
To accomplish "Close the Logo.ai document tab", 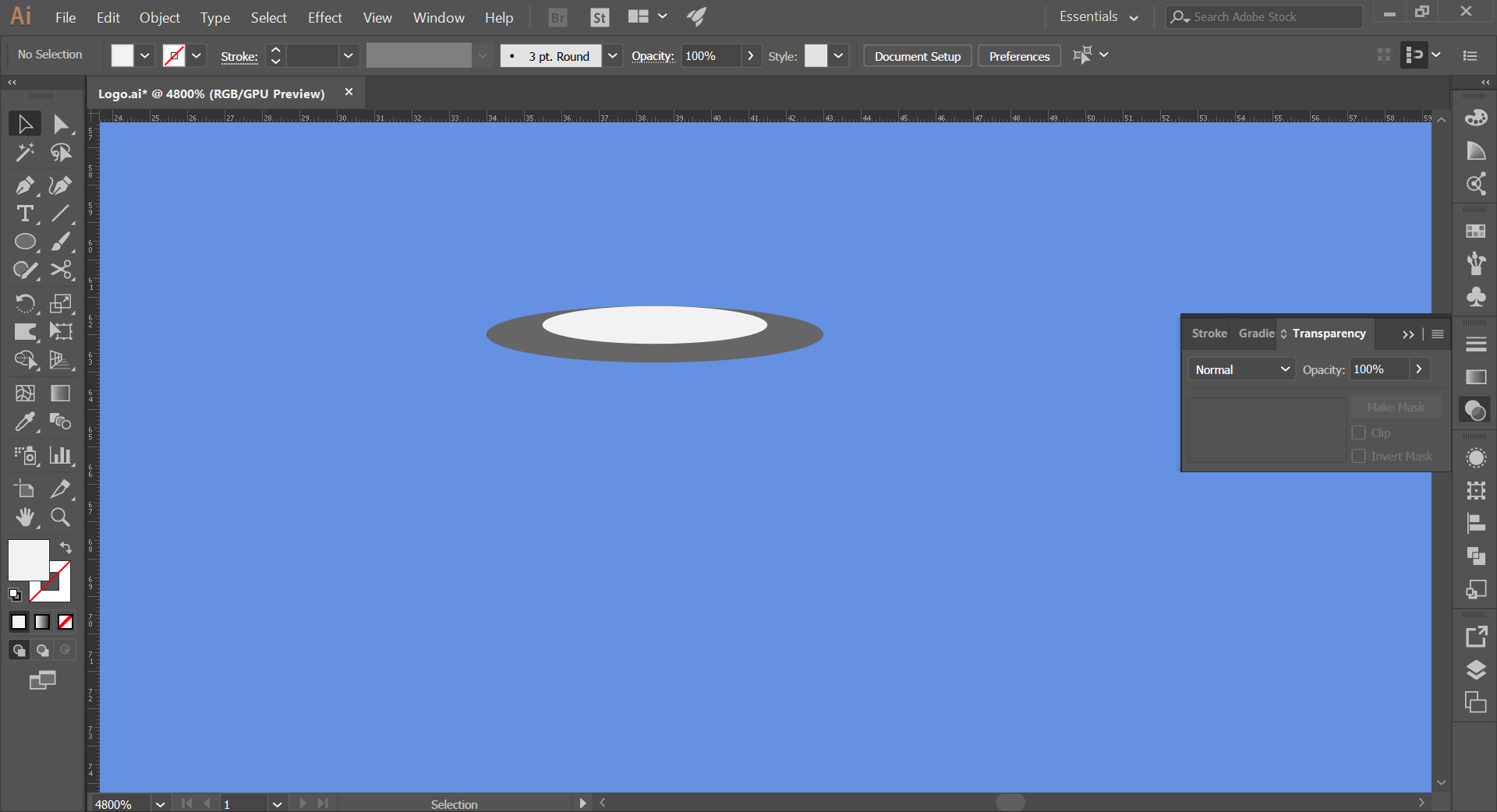I will 349,92.
